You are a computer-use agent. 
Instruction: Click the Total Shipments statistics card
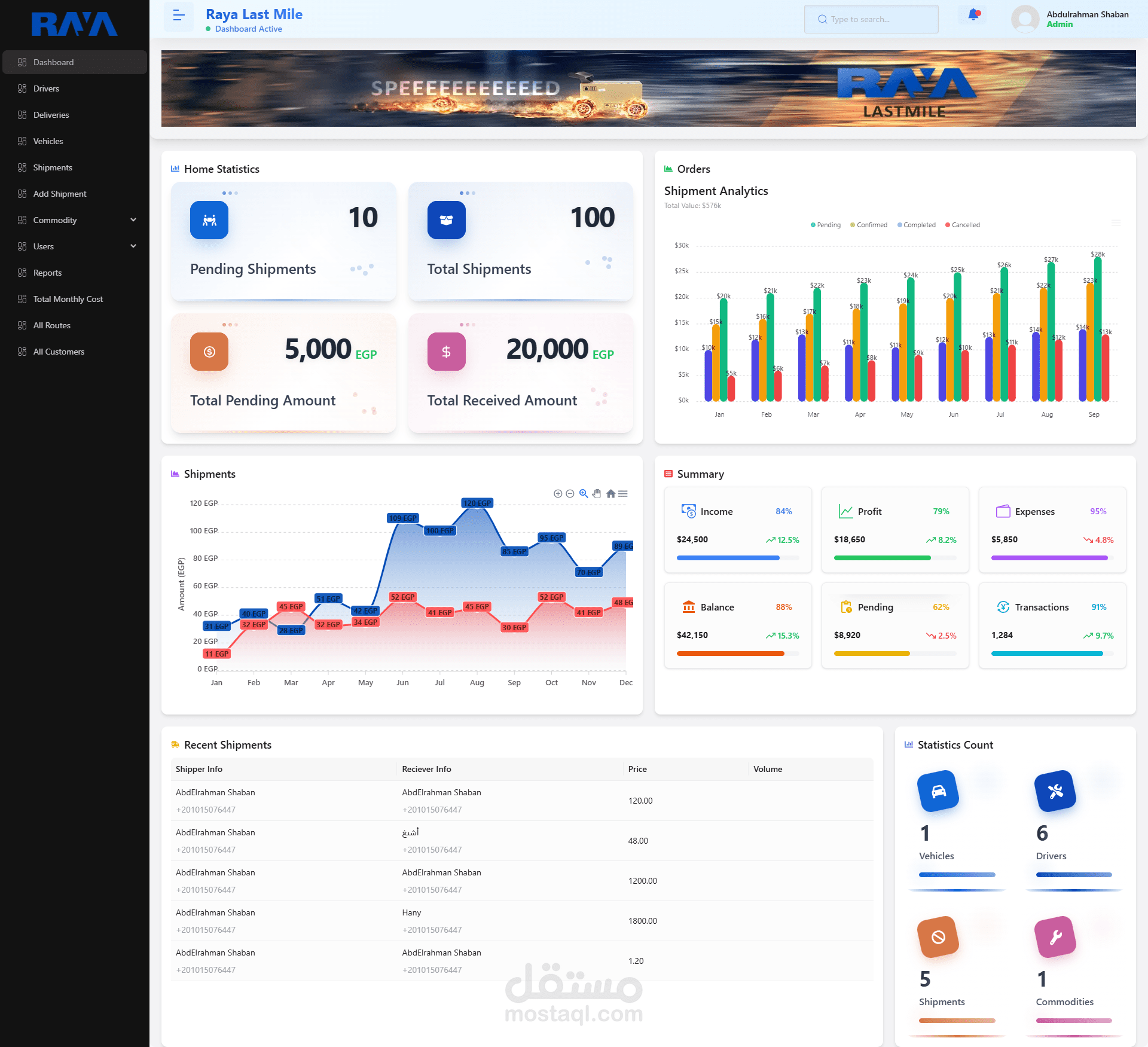coord(520,241)
